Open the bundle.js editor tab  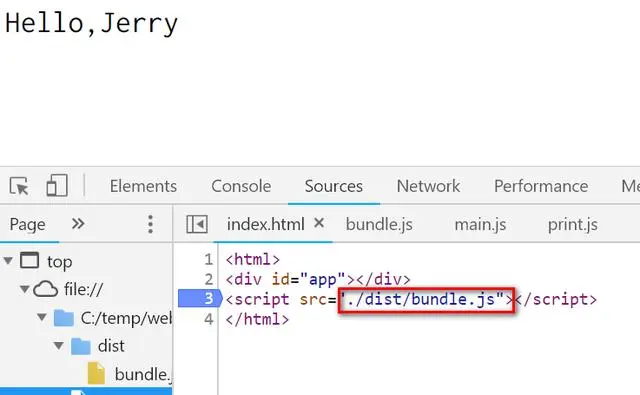pos(379,224)
